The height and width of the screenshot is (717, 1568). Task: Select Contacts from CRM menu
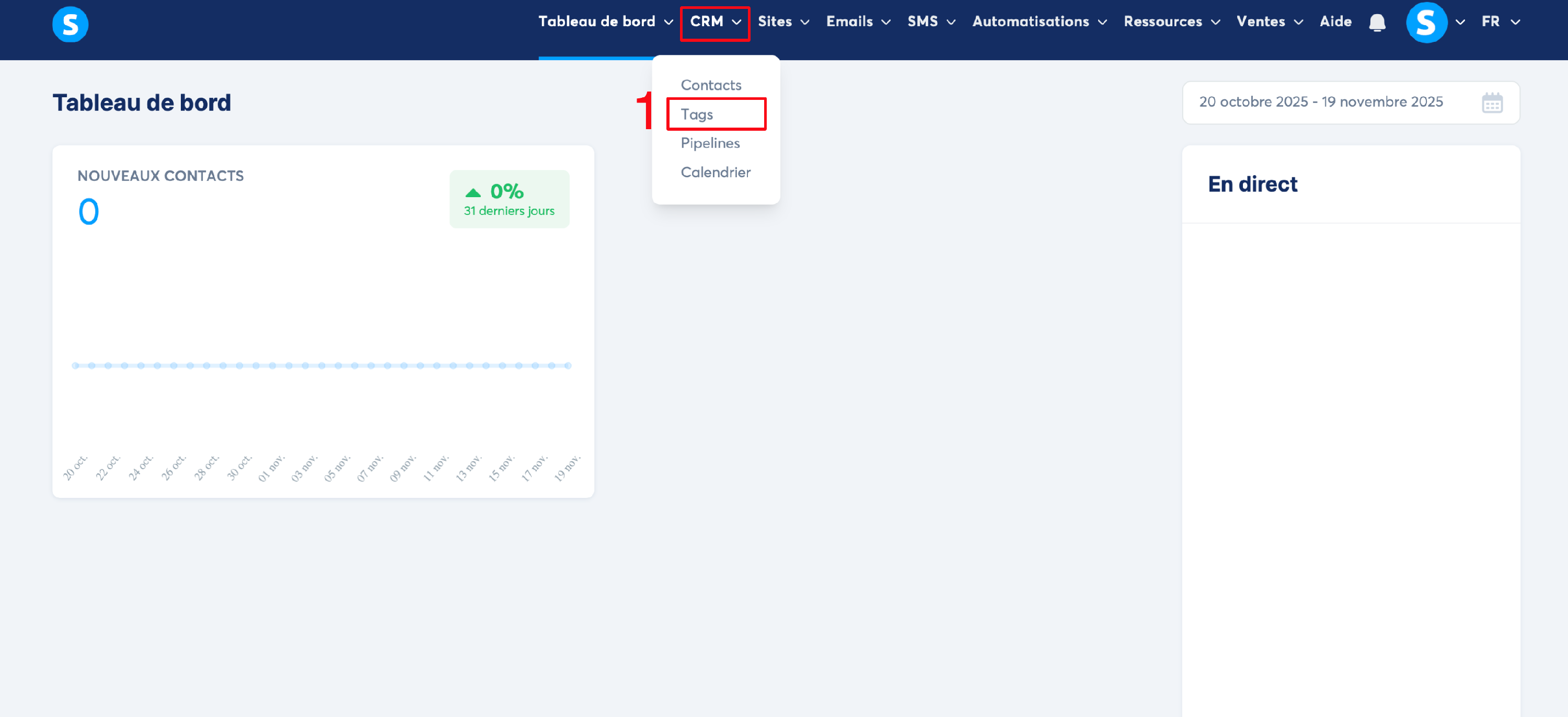pos(710,85)
